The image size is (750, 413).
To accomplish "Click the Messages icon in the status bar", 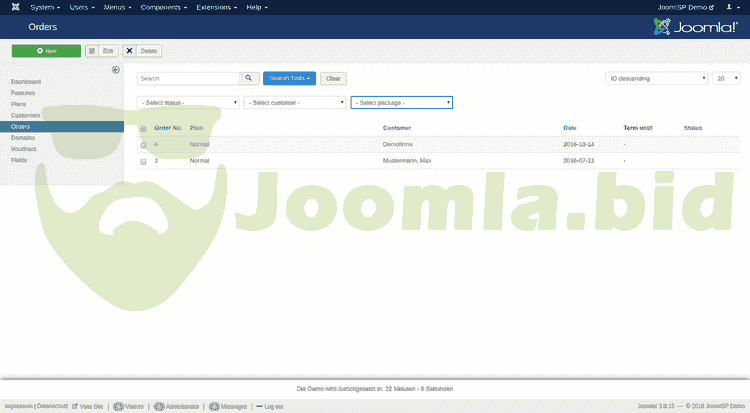I will coord(213,406).
